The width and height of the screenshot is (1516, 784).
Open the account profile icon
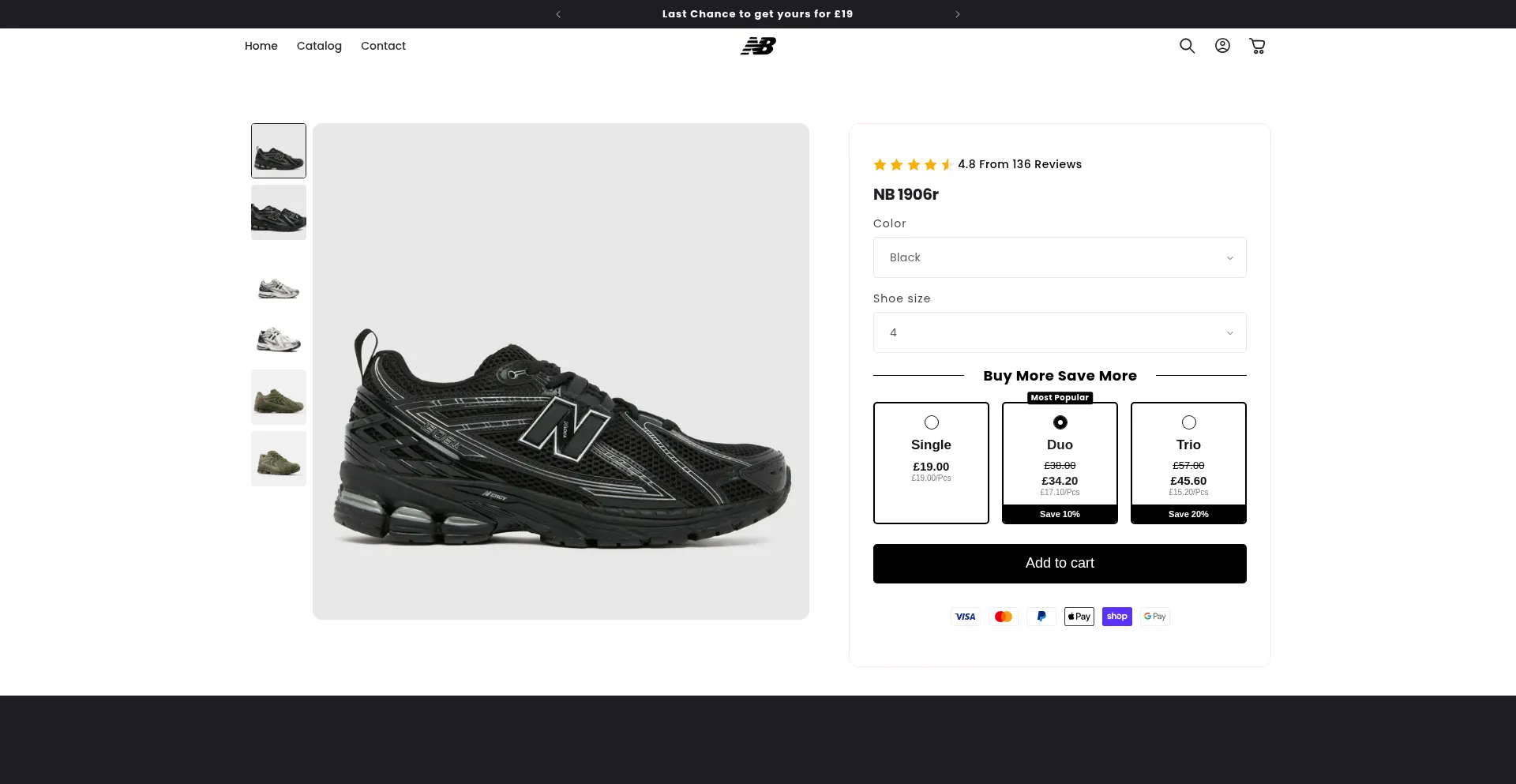click(x=1222, y=46)
